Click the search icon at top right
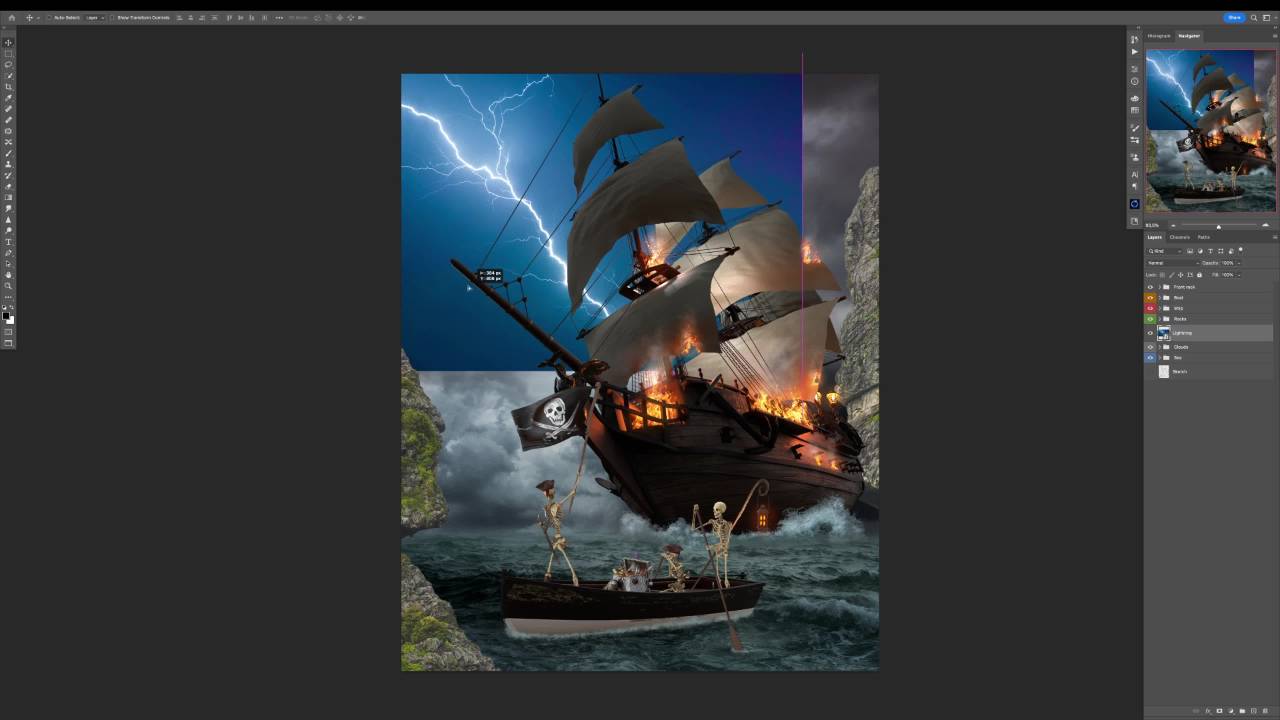This screenshot has width=1280, height=720. click(1254, 18)
